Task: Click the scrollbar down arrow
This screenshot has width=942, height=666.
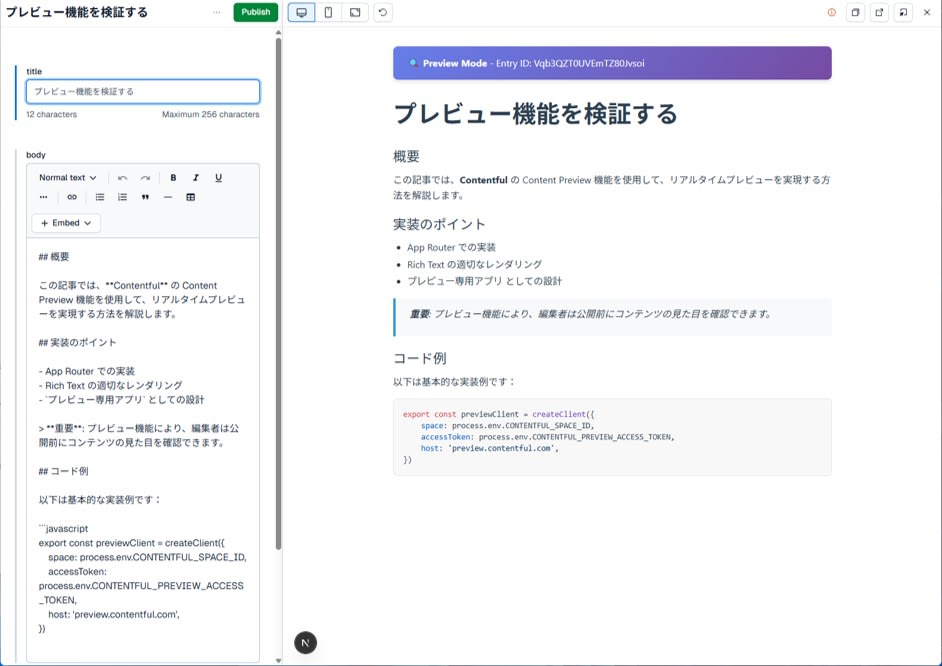Action: pos(278,661)
